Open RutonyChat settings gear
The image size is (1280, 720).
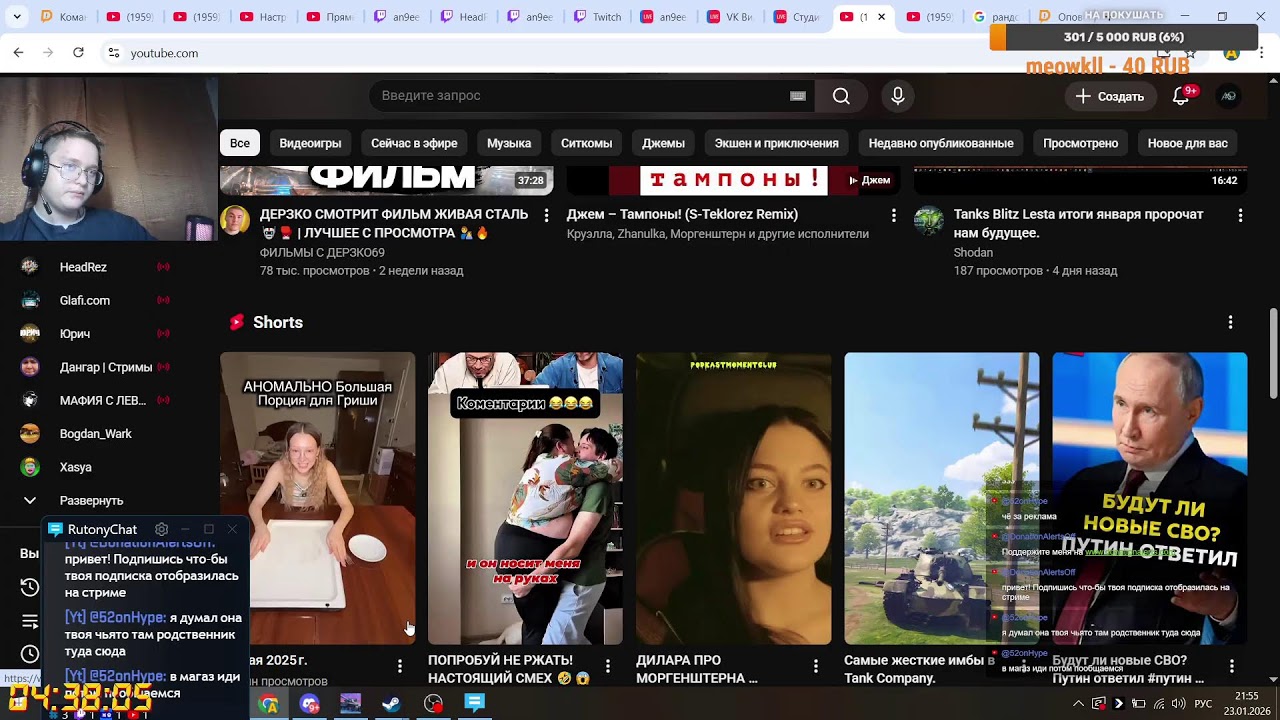tap(161, 529)
